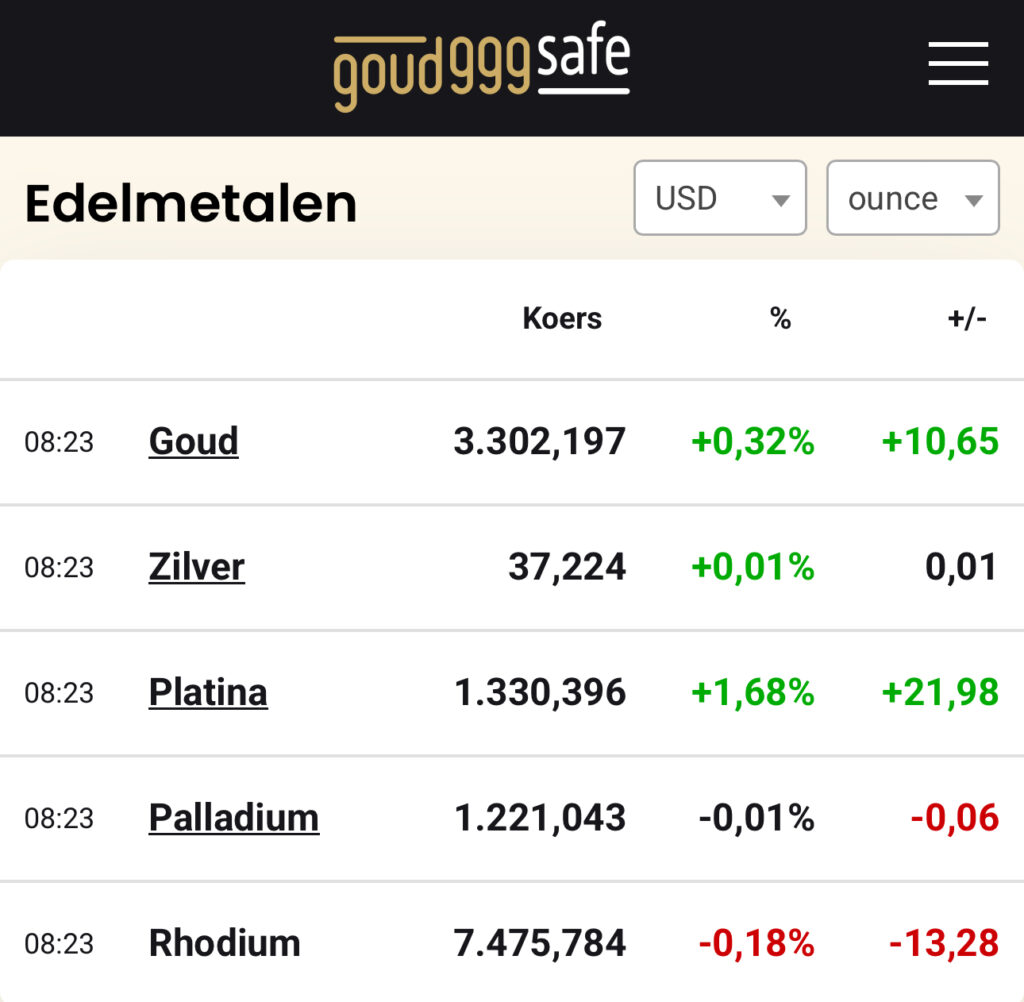Open the Goud link
The height and width of the screenshot is (1002, 1024).
(x=193, y=441)
